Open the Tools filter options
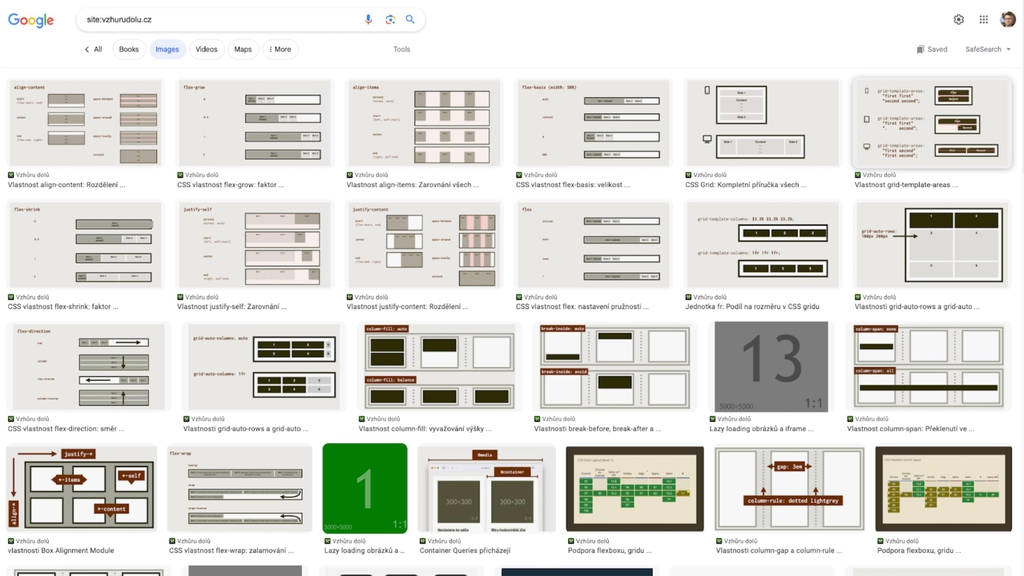This screenshot has height=576, width=1024. pos(401,49)
